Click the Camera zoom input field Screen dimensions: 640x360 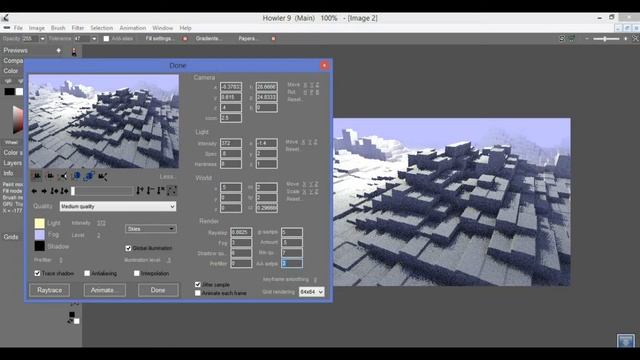pyautogui.click(x=231, y=118)
